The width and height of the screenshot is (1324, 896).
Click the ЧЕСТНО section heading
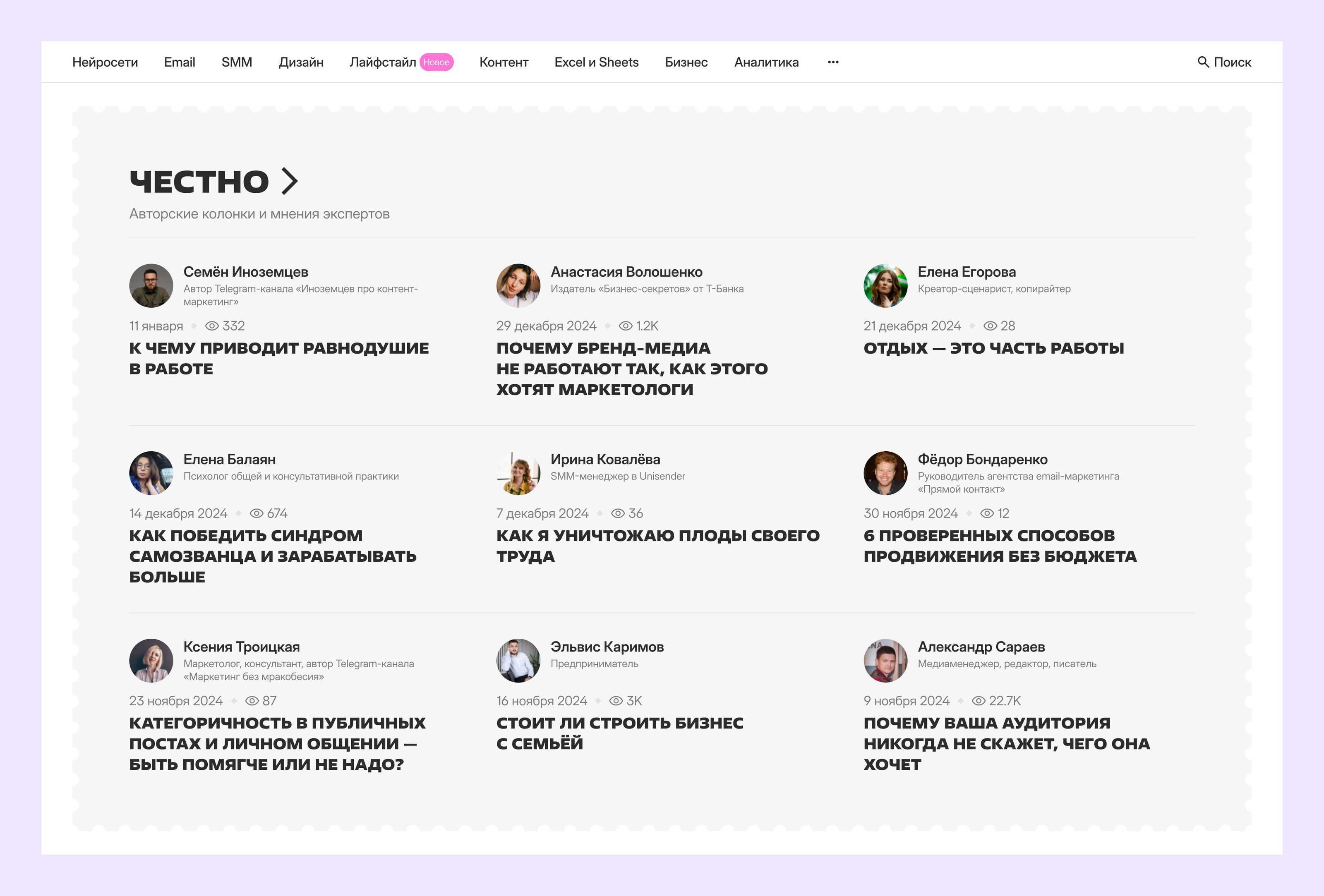pyautogui.click(x=199, y=181)
